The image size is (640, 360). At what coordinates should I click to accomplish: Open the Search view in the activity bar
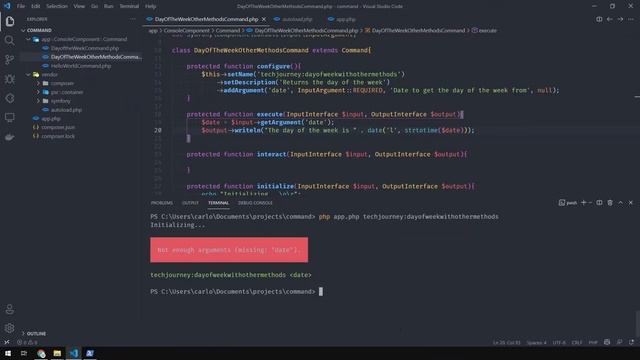(x=10, y=40)
